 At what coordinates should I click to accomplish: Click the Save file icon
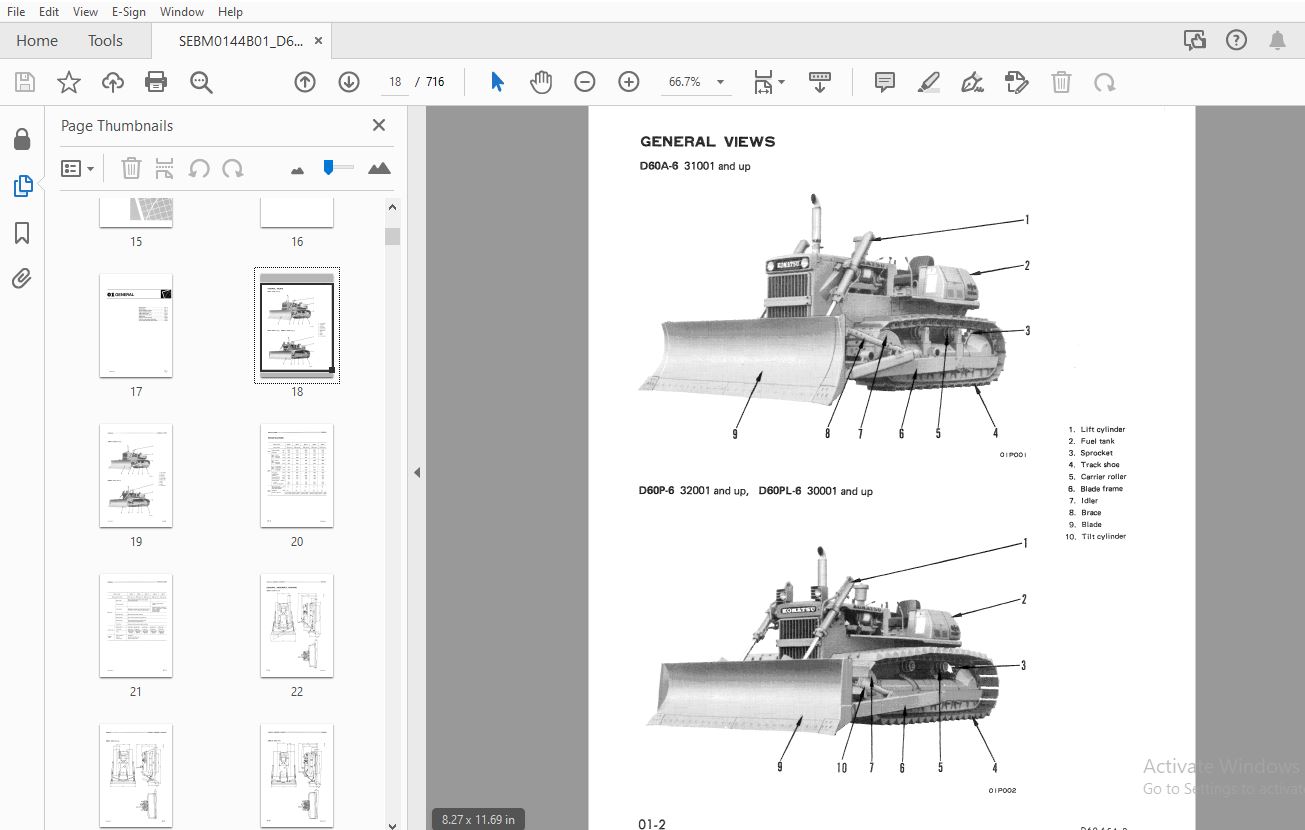(x=24, y=82)
